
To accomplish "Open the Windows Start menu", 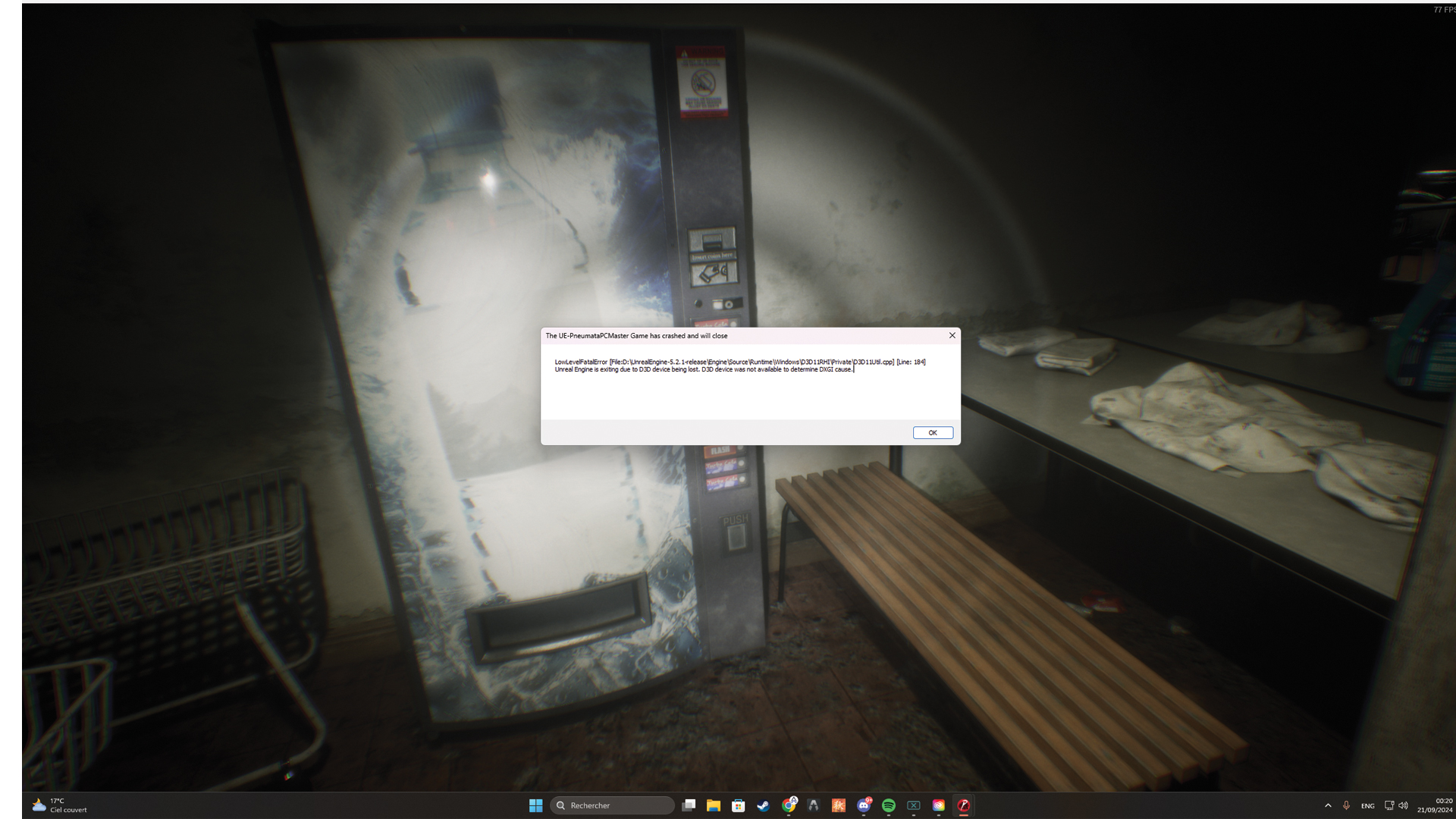I will [x=535, y=805].
